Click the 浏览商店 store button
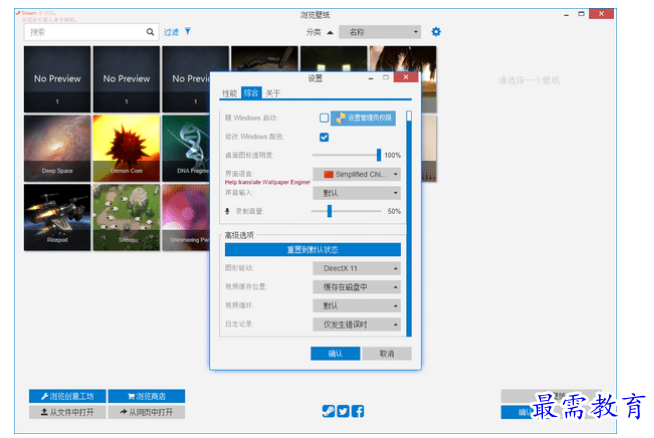654x438 pixels. pos(146,396)
